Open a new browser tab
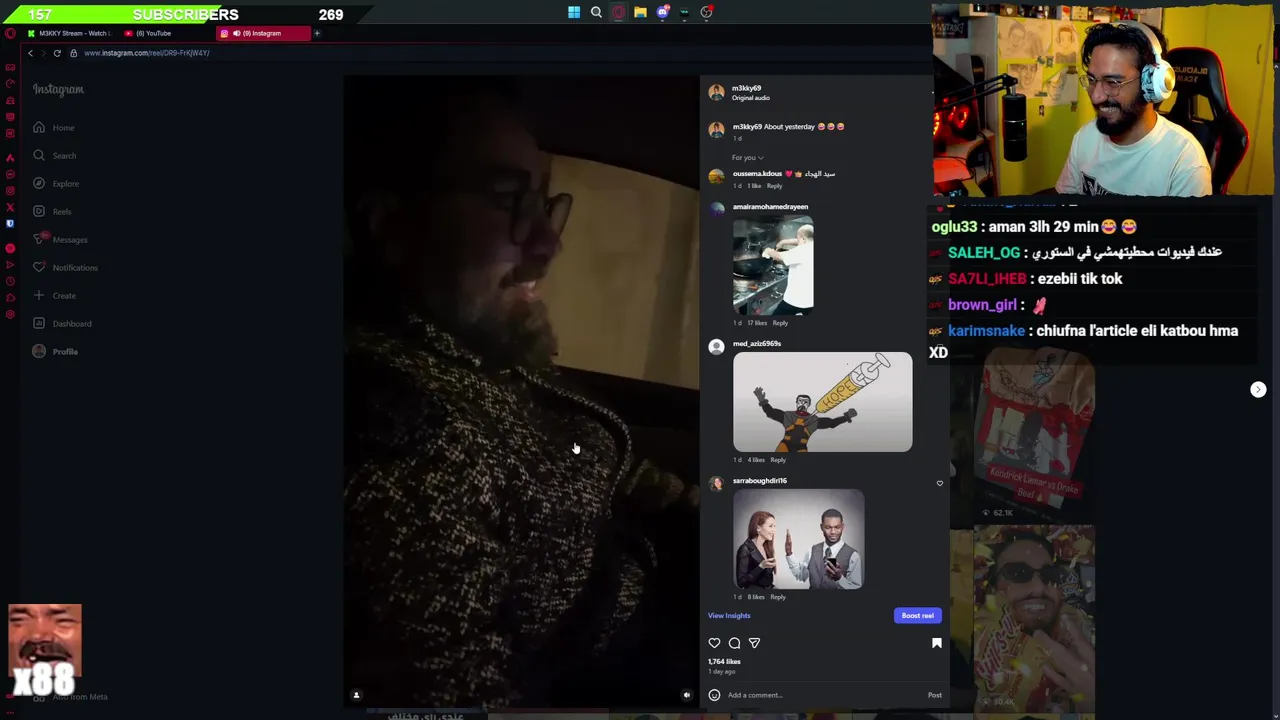The image size is (1280, 720). point(317,33)
